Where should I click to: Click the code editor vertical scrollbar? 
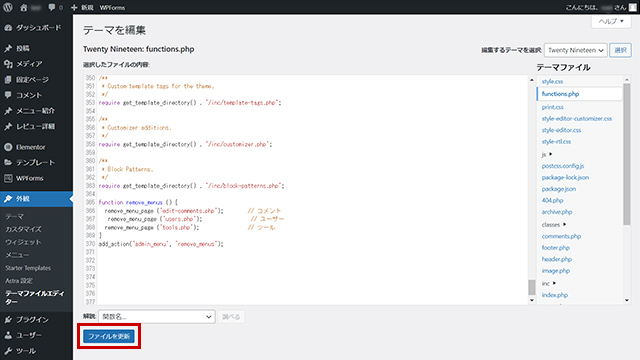(x=532, y=189)
